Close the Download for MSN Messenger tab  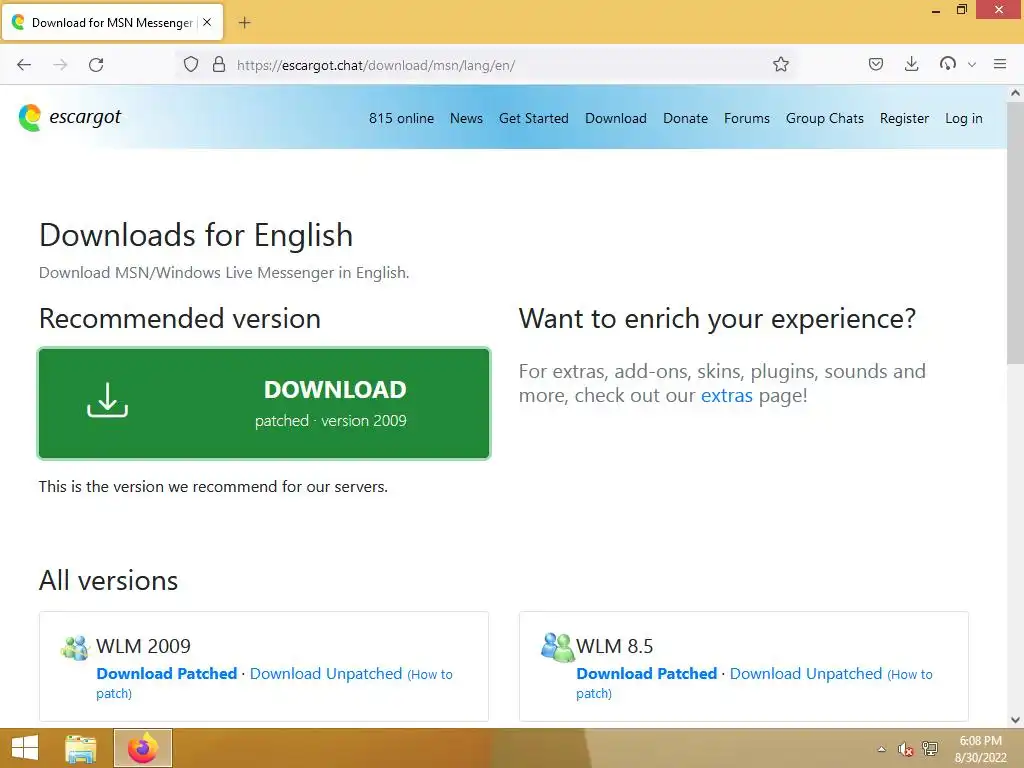(207, 22)
